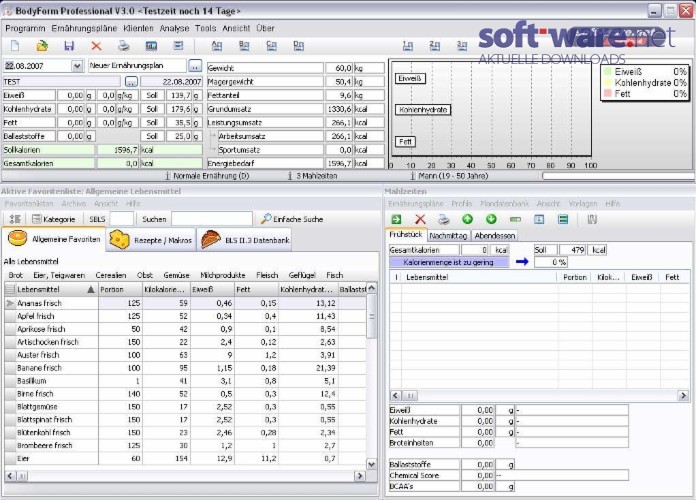Click the Eiweiß green legend swatch
The height and width of the screenshot is (500, 696).
[608, 71]
